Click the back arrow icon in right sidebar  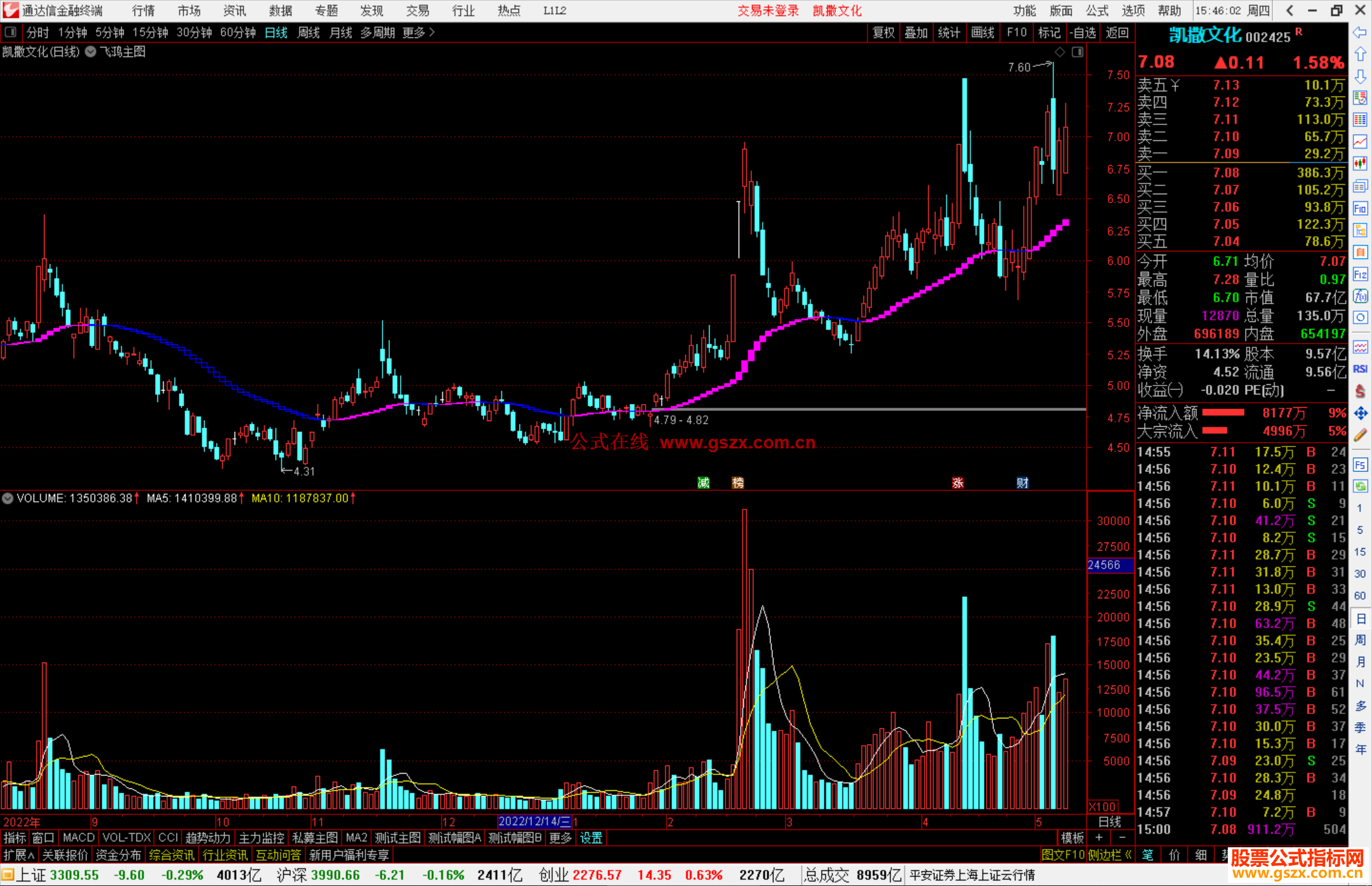point(1360,32)
